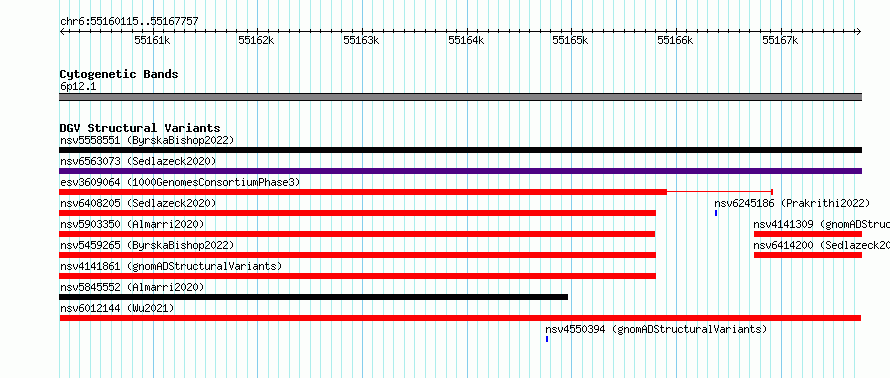This screenshot has width=890, height=378.
Task: Click the 55166k ruler position
Action: (676, 40)
